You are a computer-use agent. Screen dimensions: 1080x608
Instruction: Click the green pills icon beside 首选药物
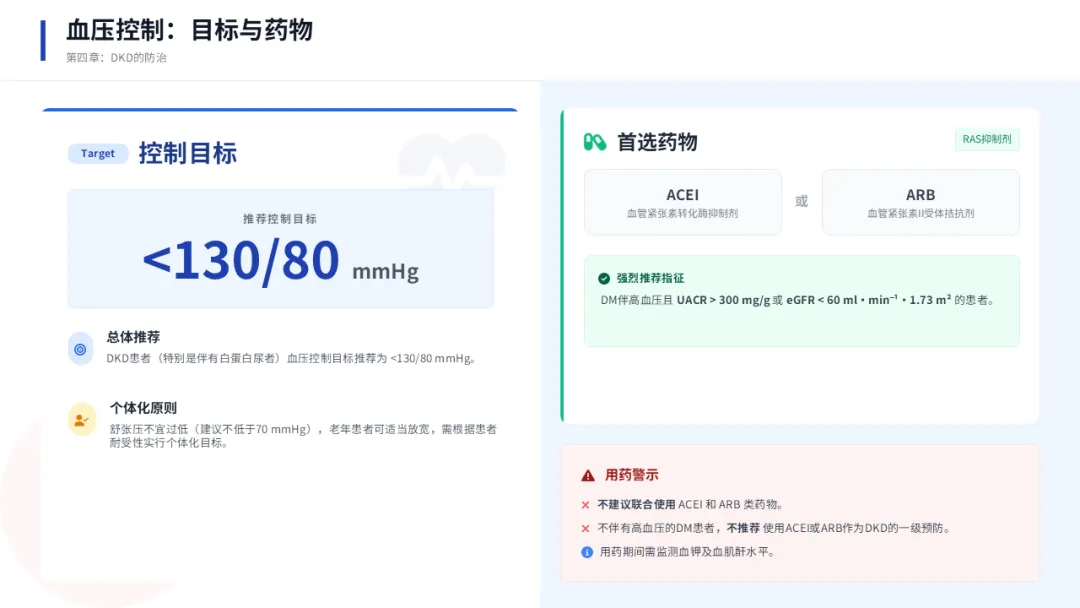594,142
